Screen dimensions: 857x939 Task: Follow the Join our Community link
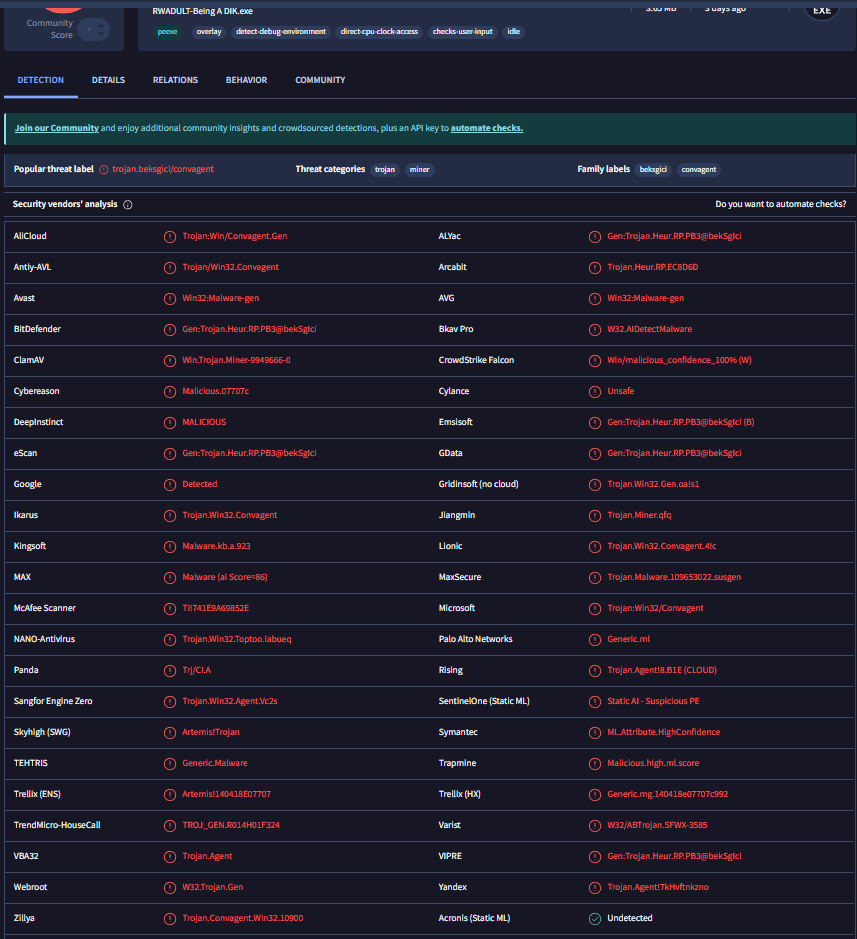(x=57, y=128)
